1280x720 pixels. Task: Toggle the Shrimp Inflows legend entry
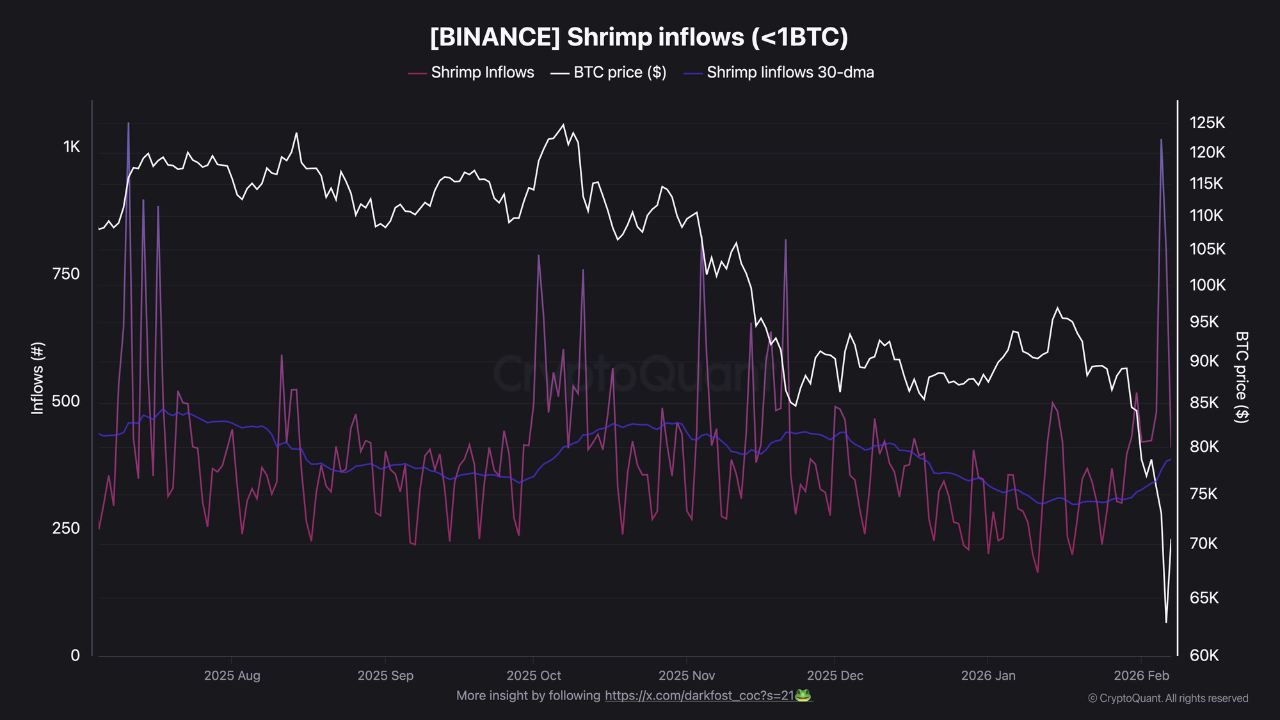[482, 73]
